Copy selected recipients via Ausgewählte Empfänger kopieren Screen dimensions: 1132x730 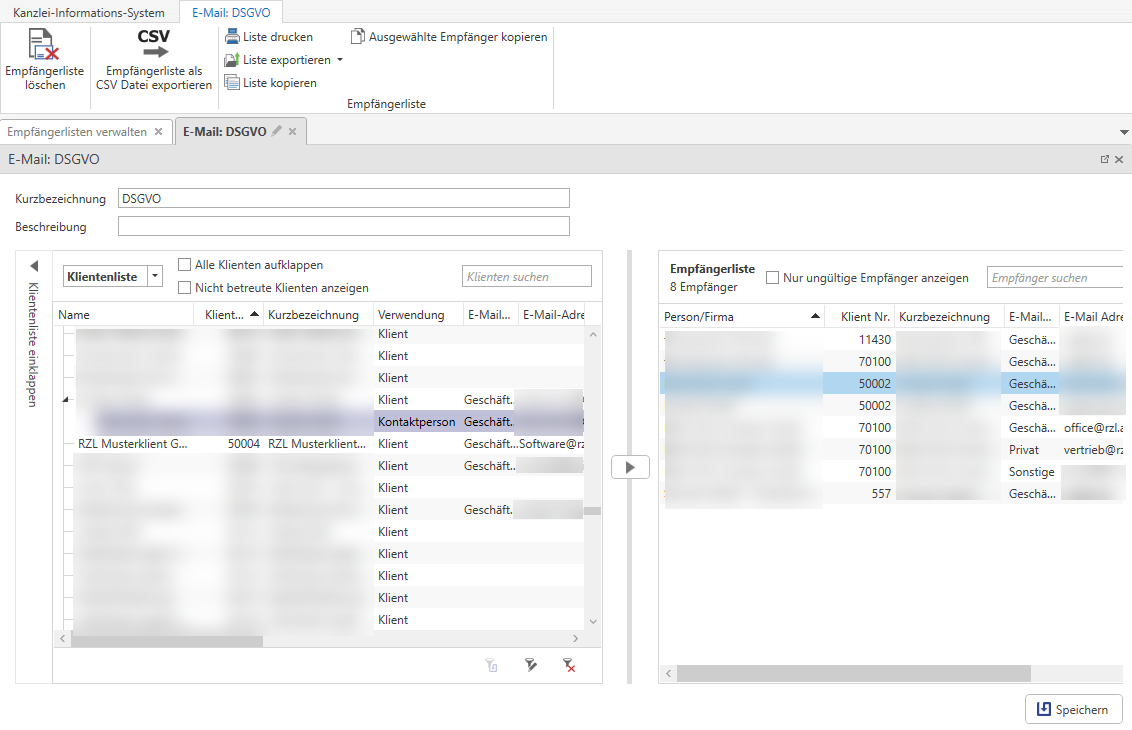pos(449,37)
